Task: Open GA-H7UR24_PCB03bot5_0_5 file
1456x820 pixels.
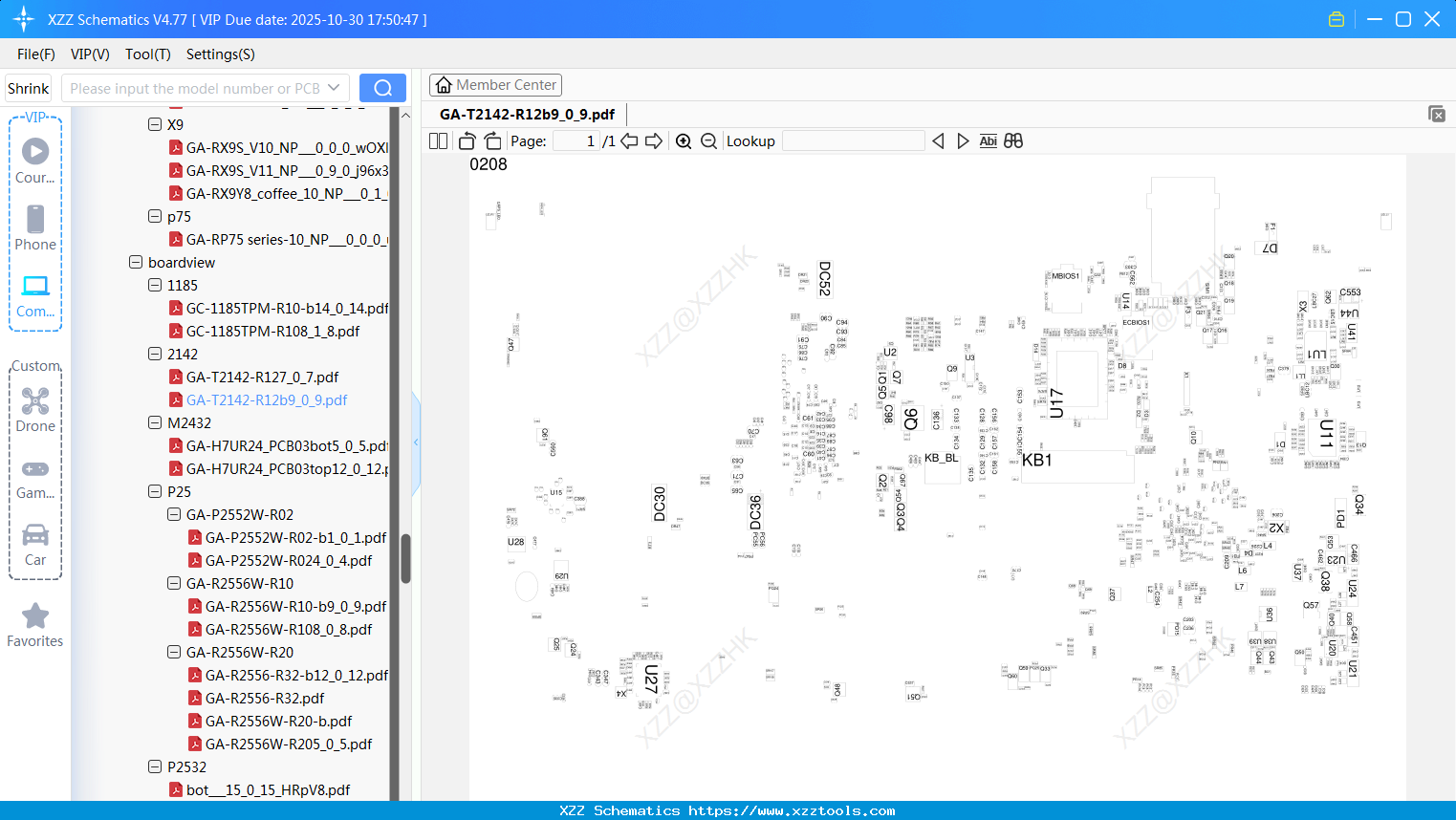Action: point(287,445)
